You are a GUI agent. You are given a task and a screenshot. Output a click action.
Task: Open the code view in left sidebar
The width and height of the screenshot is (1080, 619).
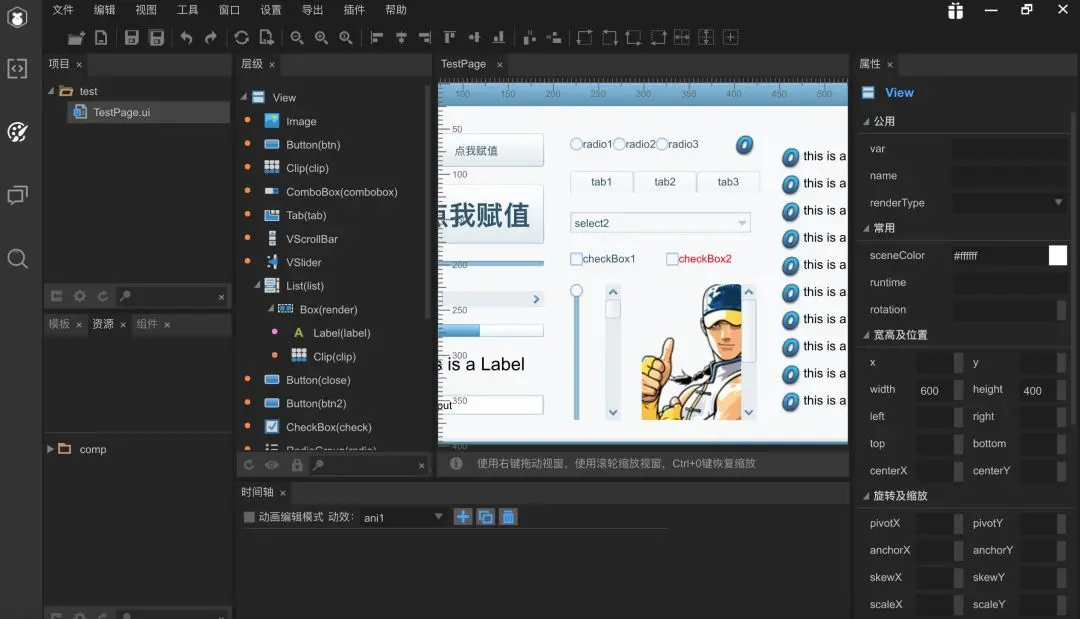tap(17, 68)
